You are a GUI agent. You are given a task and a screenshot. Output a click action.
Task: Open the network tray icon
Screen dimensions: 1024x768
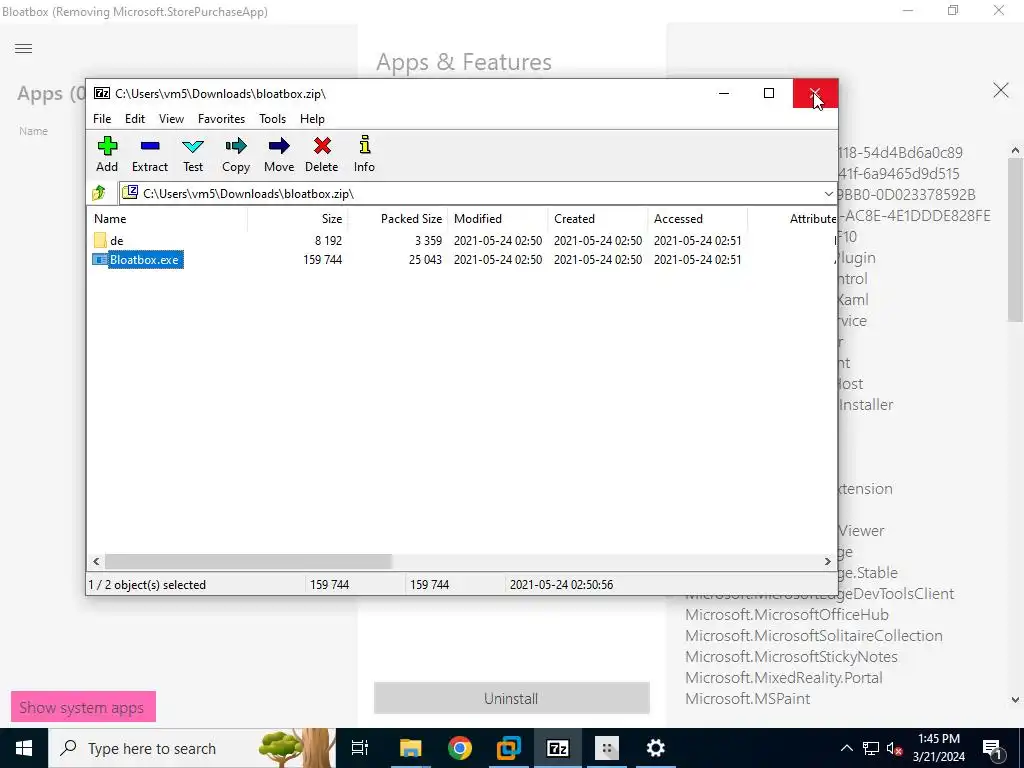click(871, 748)
